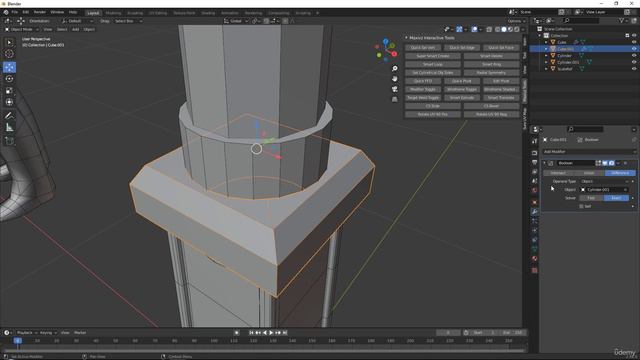Click the Blender logo menu icon
Image resolution: width=640 pixels, height=360 pixels.
click(x=6, y=12)
